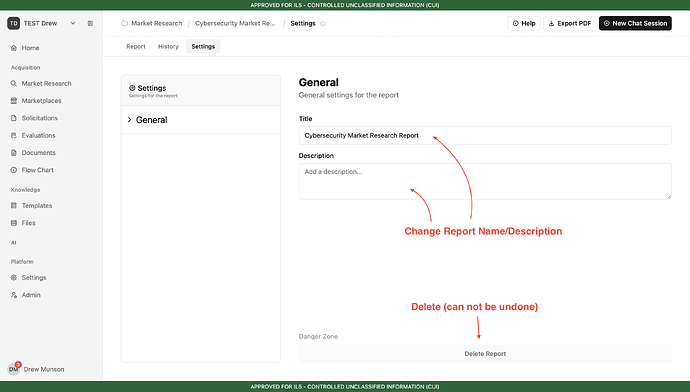Click the General heading text
690x392 pixels.
click(x=319, y=82)
